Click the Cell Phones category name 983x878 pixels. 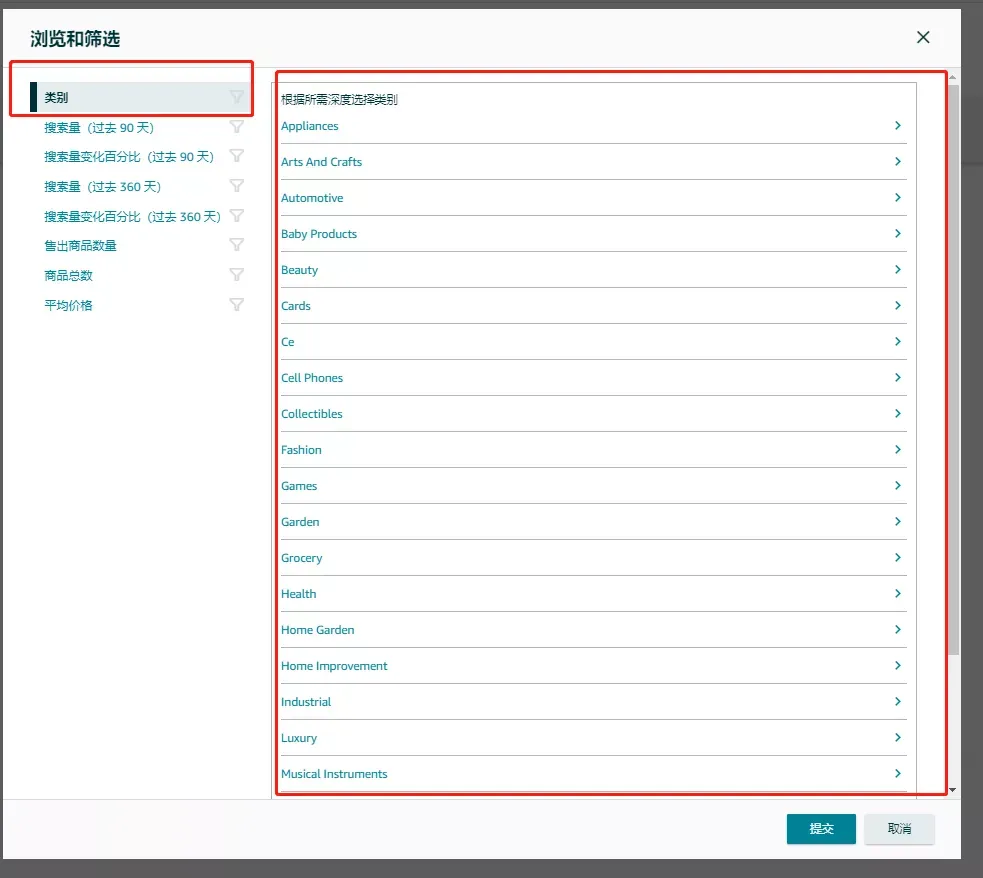[x=312, y=378]
